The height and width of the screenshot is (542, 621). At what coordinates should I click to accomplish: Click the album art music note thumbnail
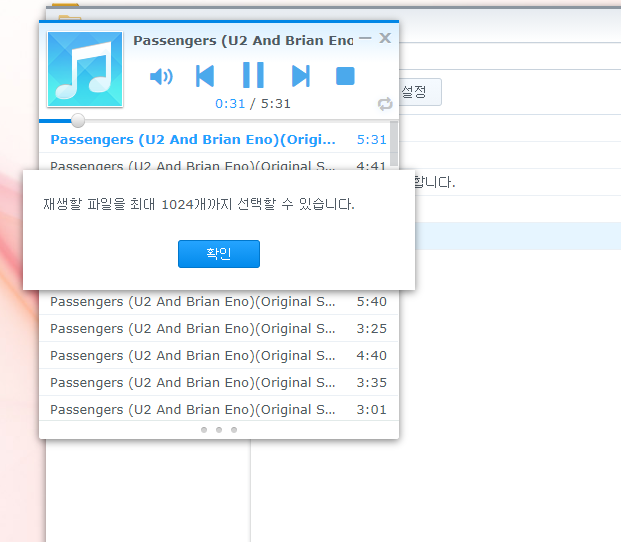tap(85, 69)
